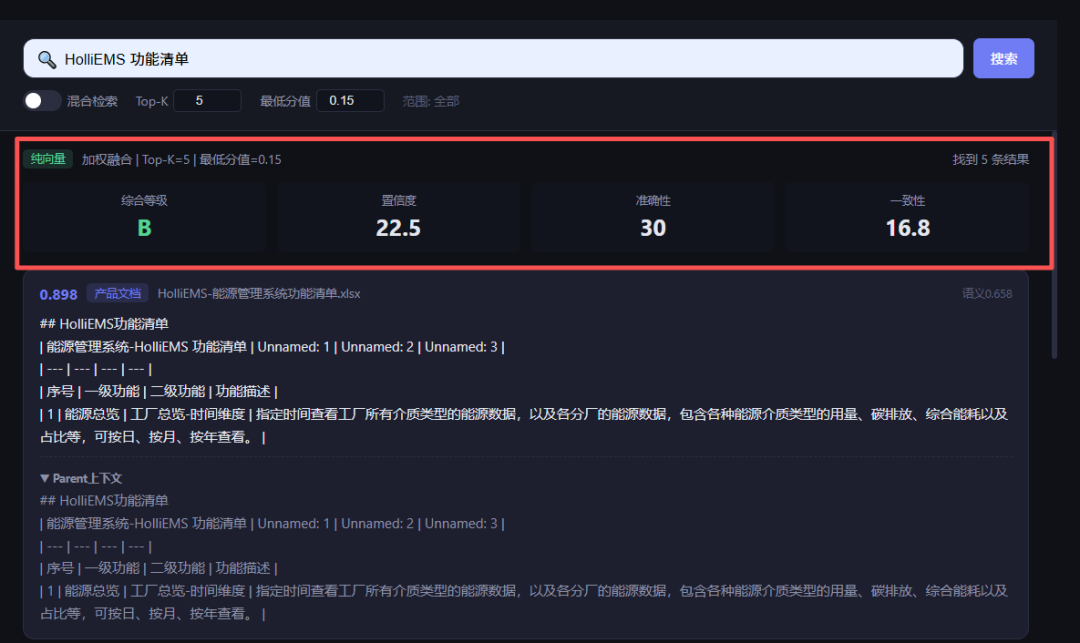Collapse the Parent上下文 section
Image resolution: width=1080 pixels, height=643 pixels.
click(81, 478)
